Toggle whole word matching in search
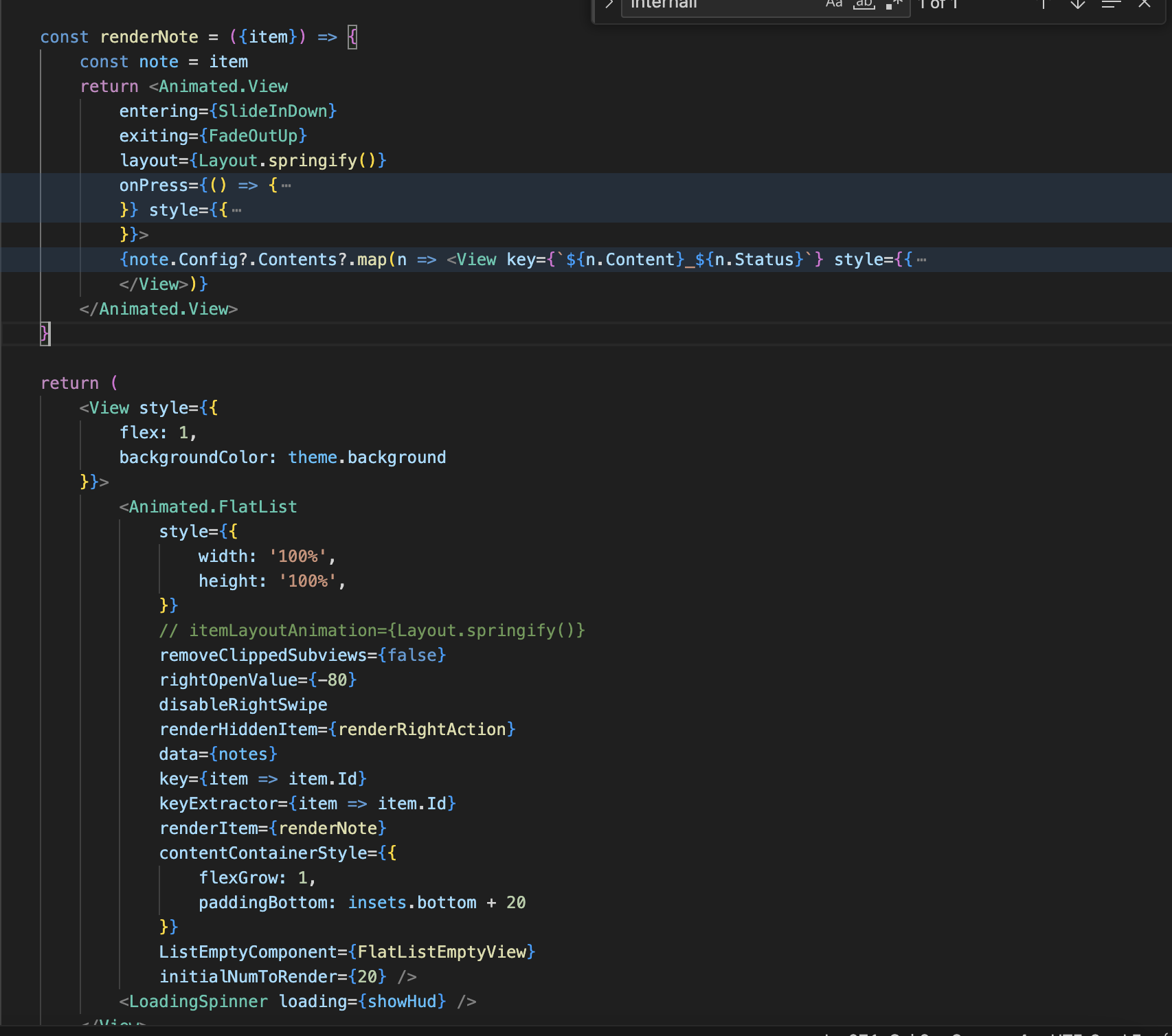1172x1036 pixels. pos(863,5)
